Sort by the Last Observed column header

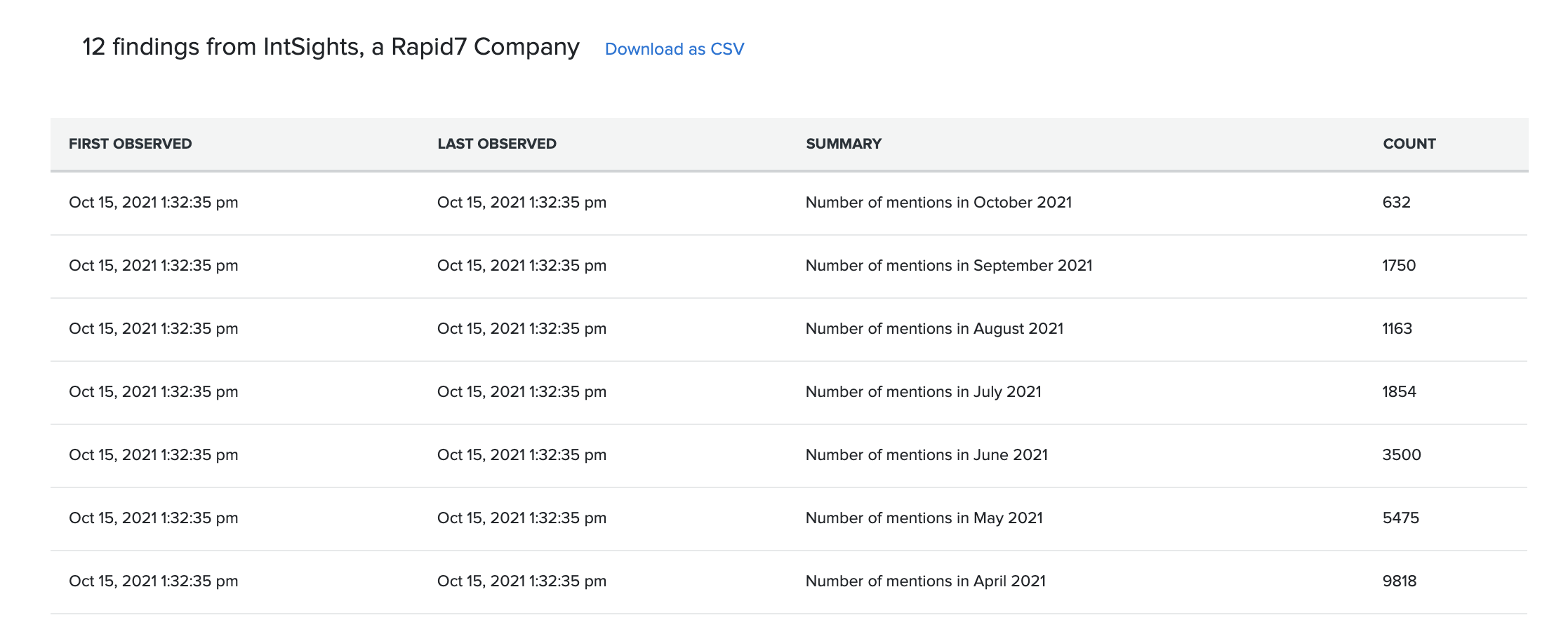pos(496,144)
